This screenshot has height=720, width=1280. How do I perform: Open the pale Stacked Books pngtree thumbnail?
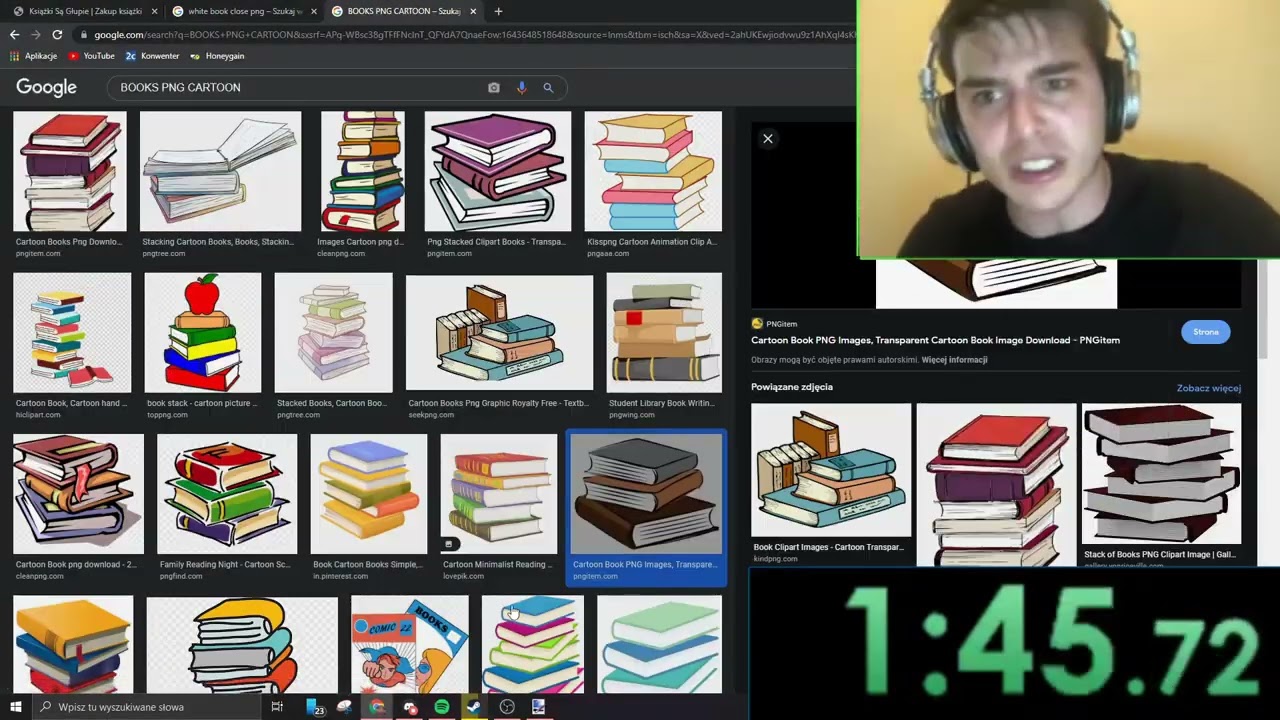coord(334,333)
